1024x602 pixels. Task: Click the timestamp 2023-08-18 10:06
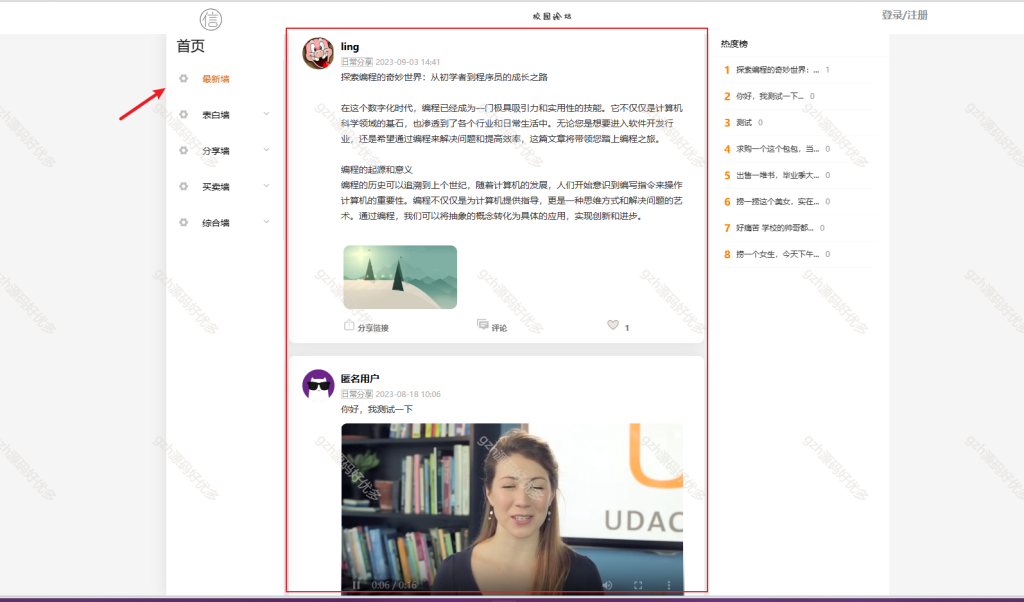tap(408, 394)
